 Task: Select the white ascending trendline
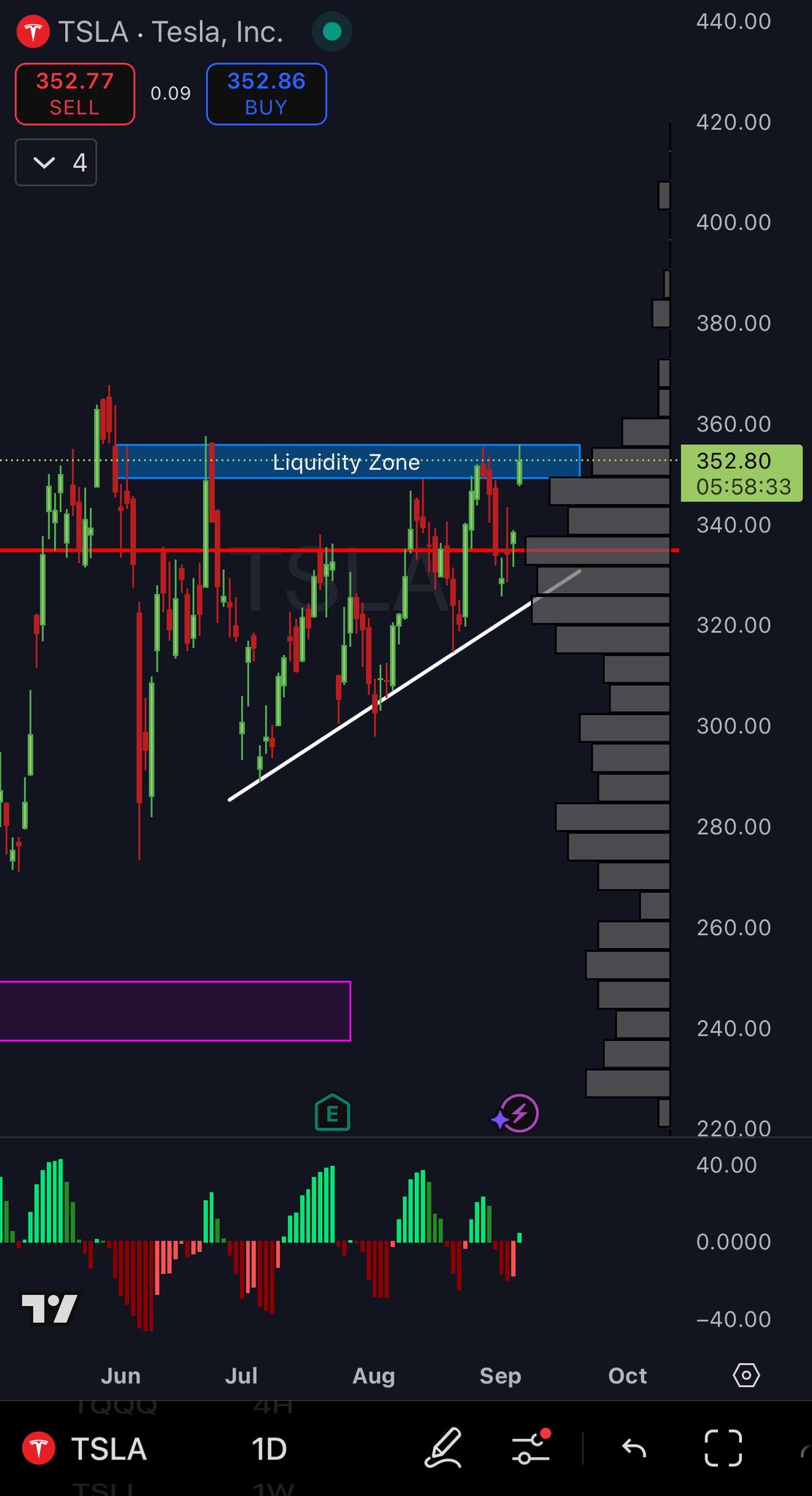[405, 684]
